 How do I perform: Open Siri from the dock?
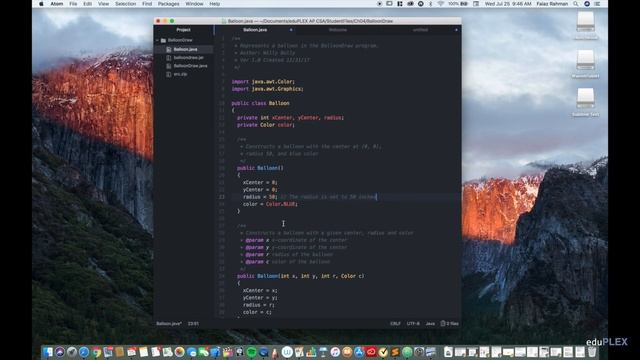coord(60,352)
